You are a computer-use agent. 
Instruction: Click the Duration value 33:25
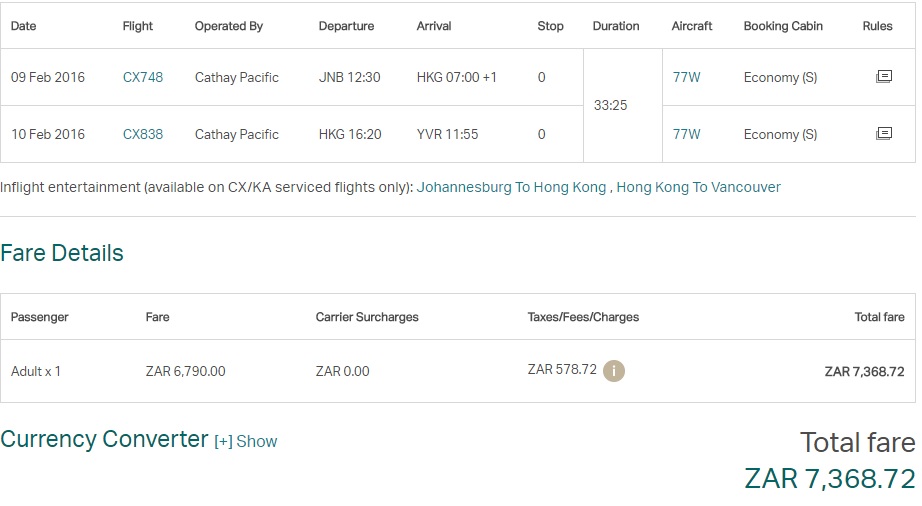610,105
